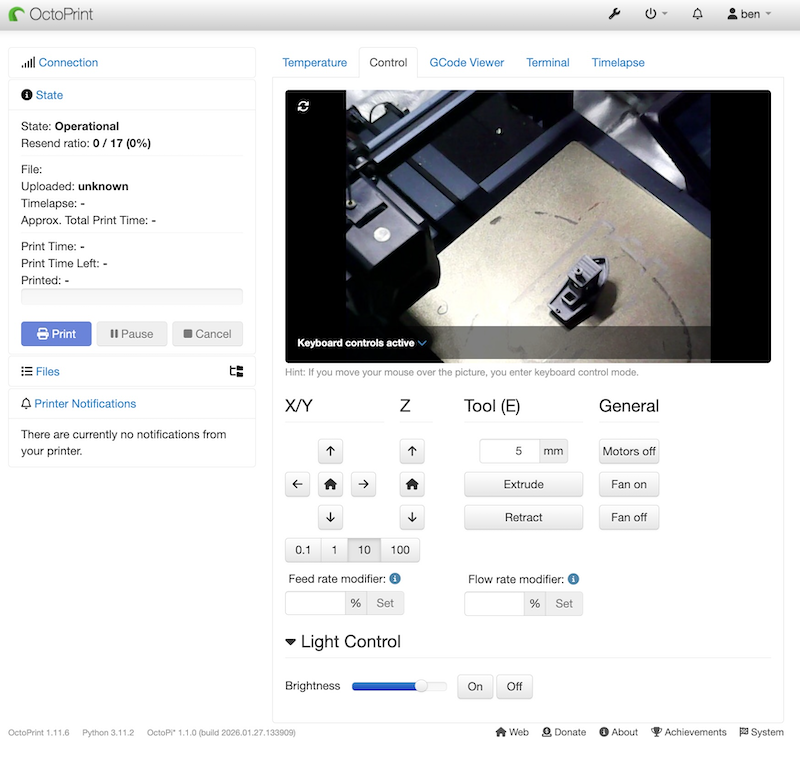This screenshot has height=758, width=800.
Task: Click the Motors off button
Action: coord(629,451)
